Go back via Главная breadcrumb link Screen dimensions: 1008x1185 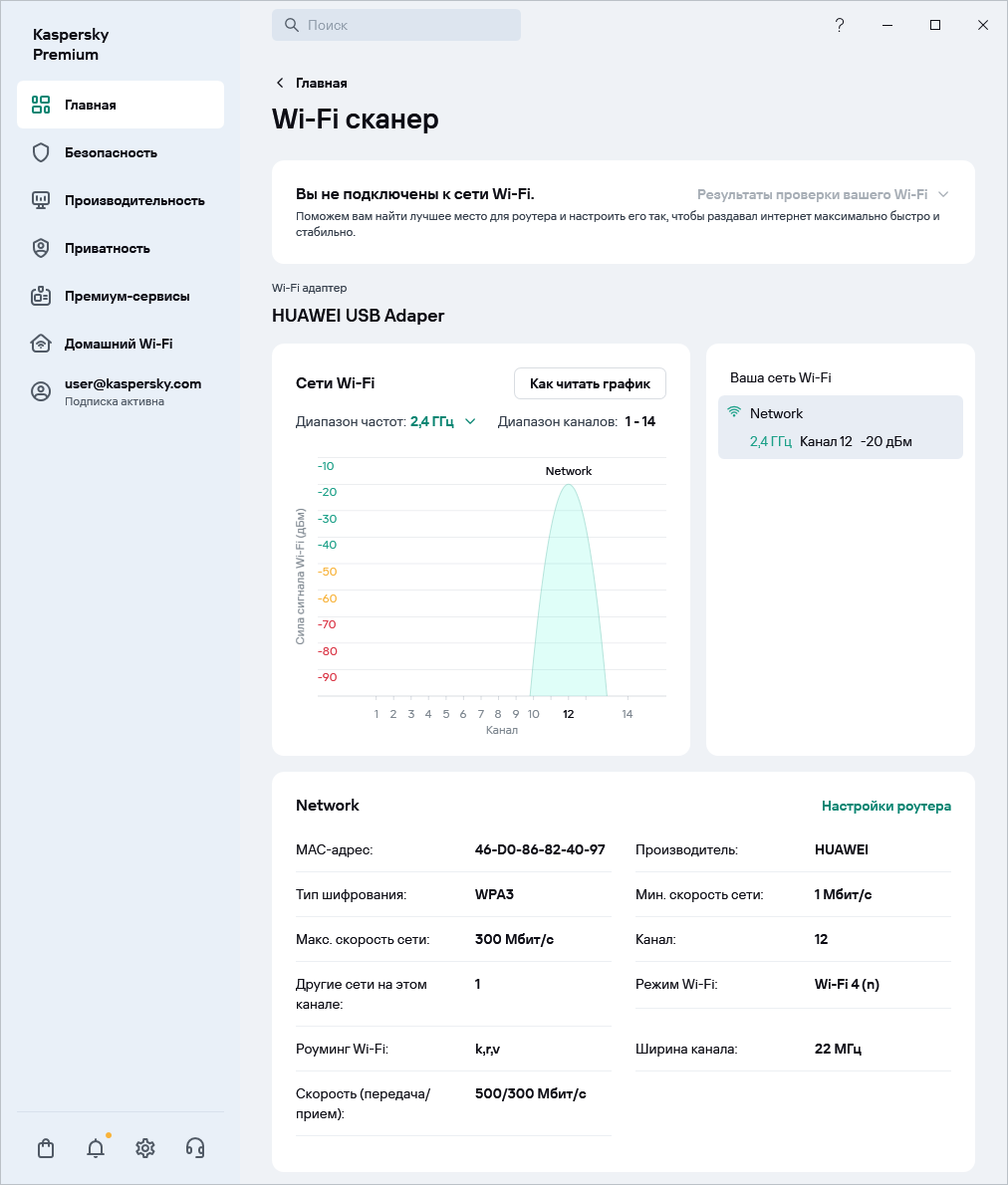[322, 83]
